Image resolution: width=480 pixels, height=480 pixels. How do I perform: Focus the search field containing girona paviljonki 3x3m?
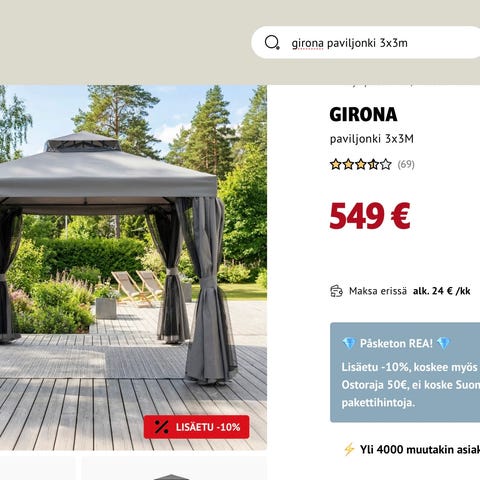tap(366, 43)
